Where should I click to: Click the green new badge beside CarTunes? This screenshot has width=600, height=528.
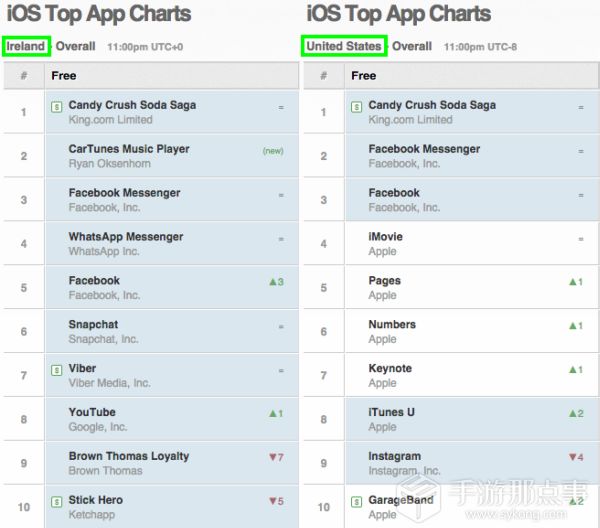(272, 151)
